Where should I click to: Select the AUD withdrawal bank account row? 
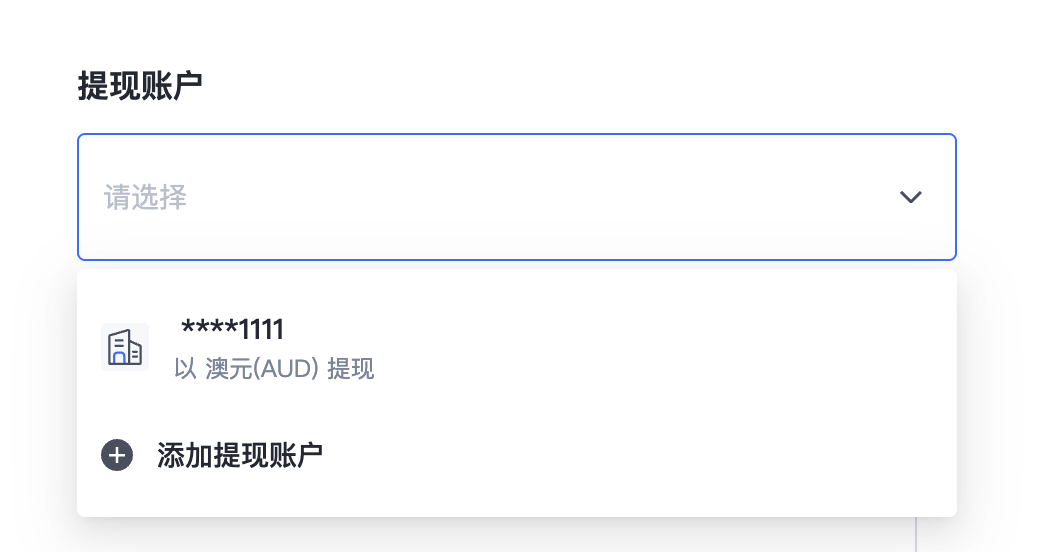516,348
